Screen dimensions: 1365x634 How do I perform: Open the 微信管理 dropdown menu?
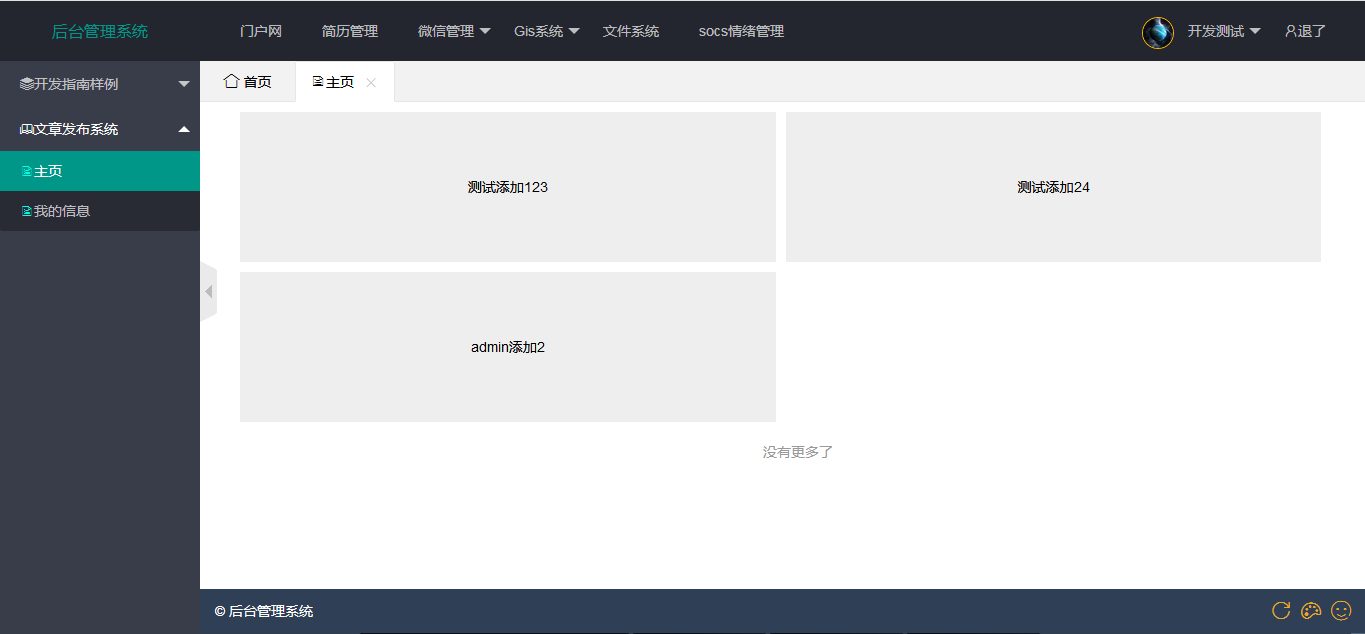point(454,31)
